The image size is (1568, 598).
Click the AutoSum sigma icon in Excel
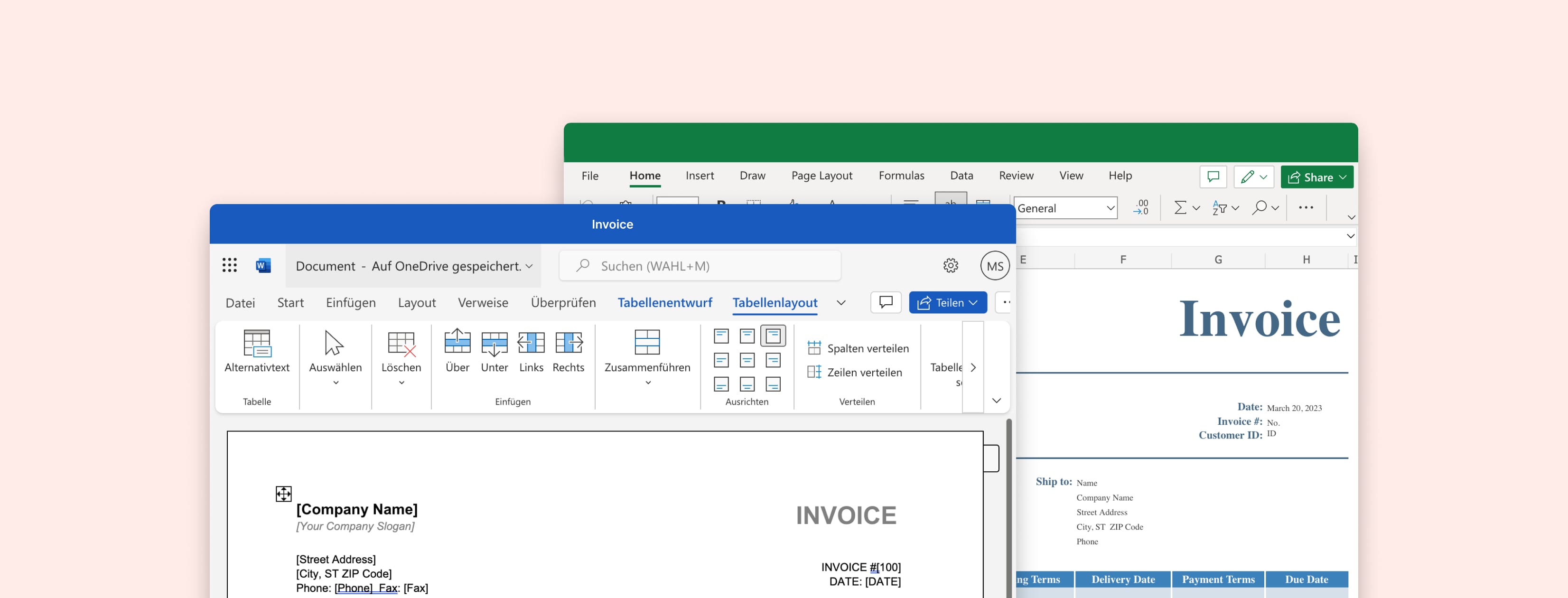pyautogui.click(x=1181, y=208)
